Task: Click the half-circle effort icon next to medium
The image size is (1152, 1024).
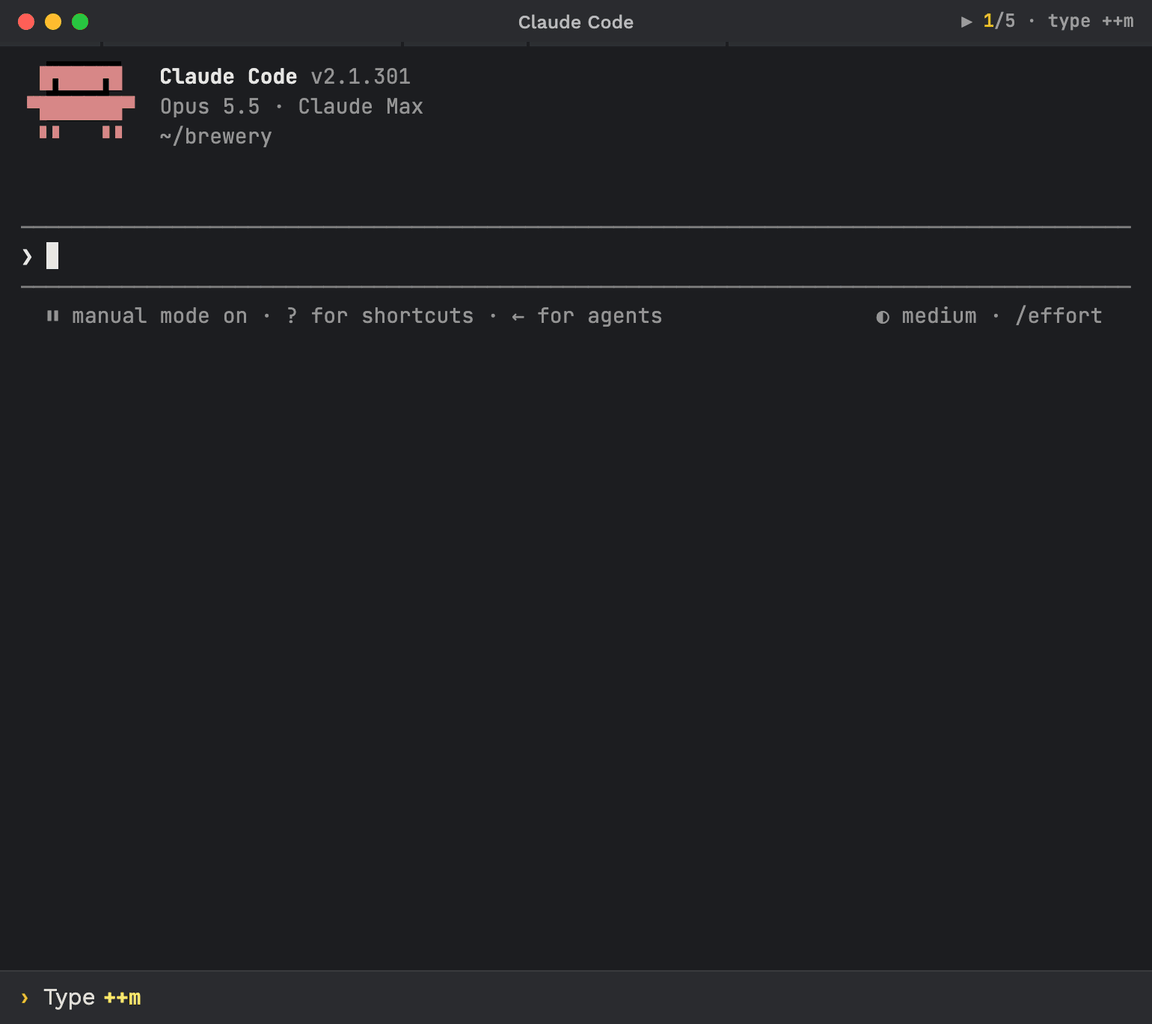Action: 882,317
